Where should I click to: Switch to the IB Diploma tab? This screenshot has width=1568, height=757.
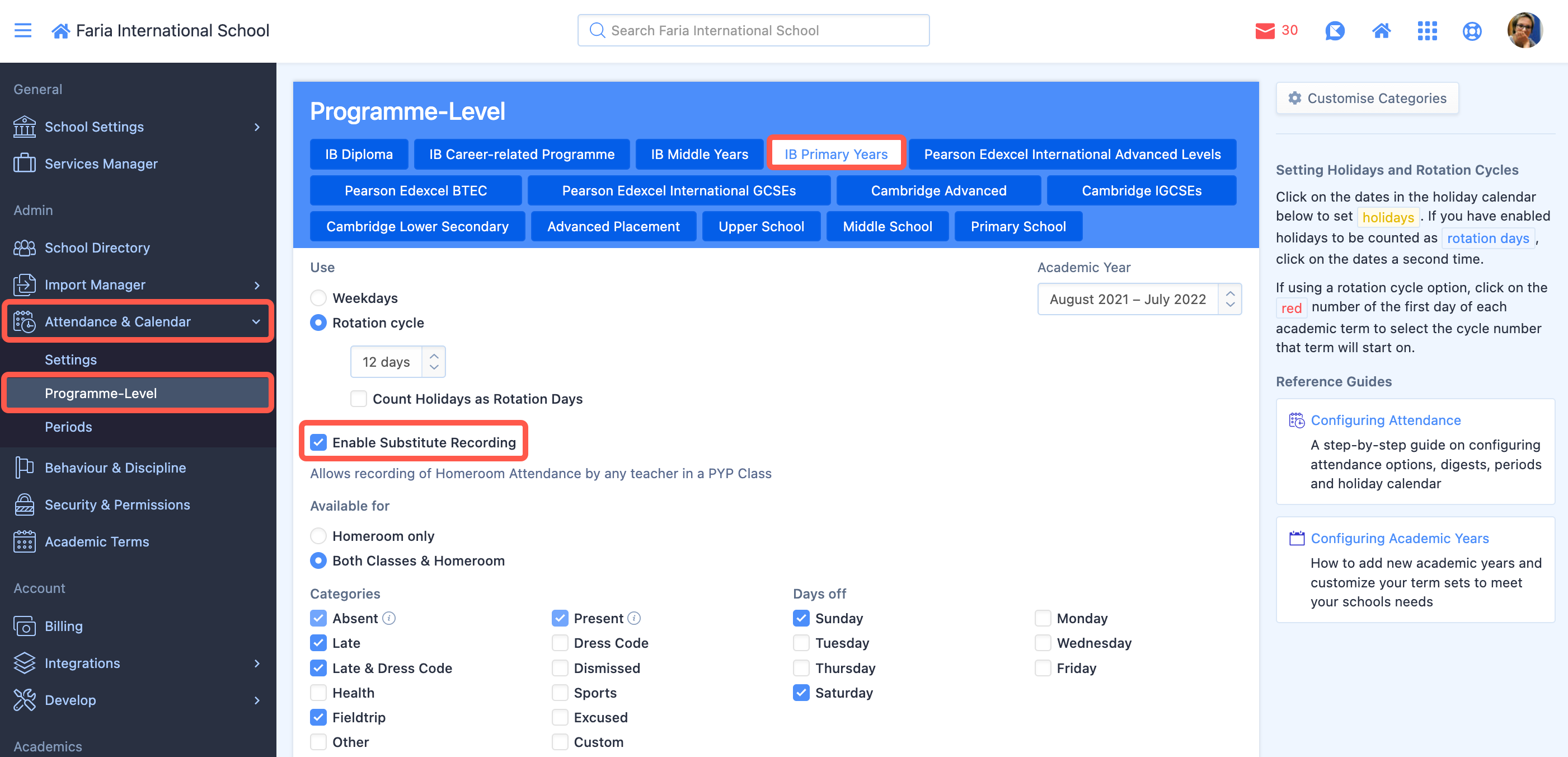pyautogui.click(x=359, y=154)
